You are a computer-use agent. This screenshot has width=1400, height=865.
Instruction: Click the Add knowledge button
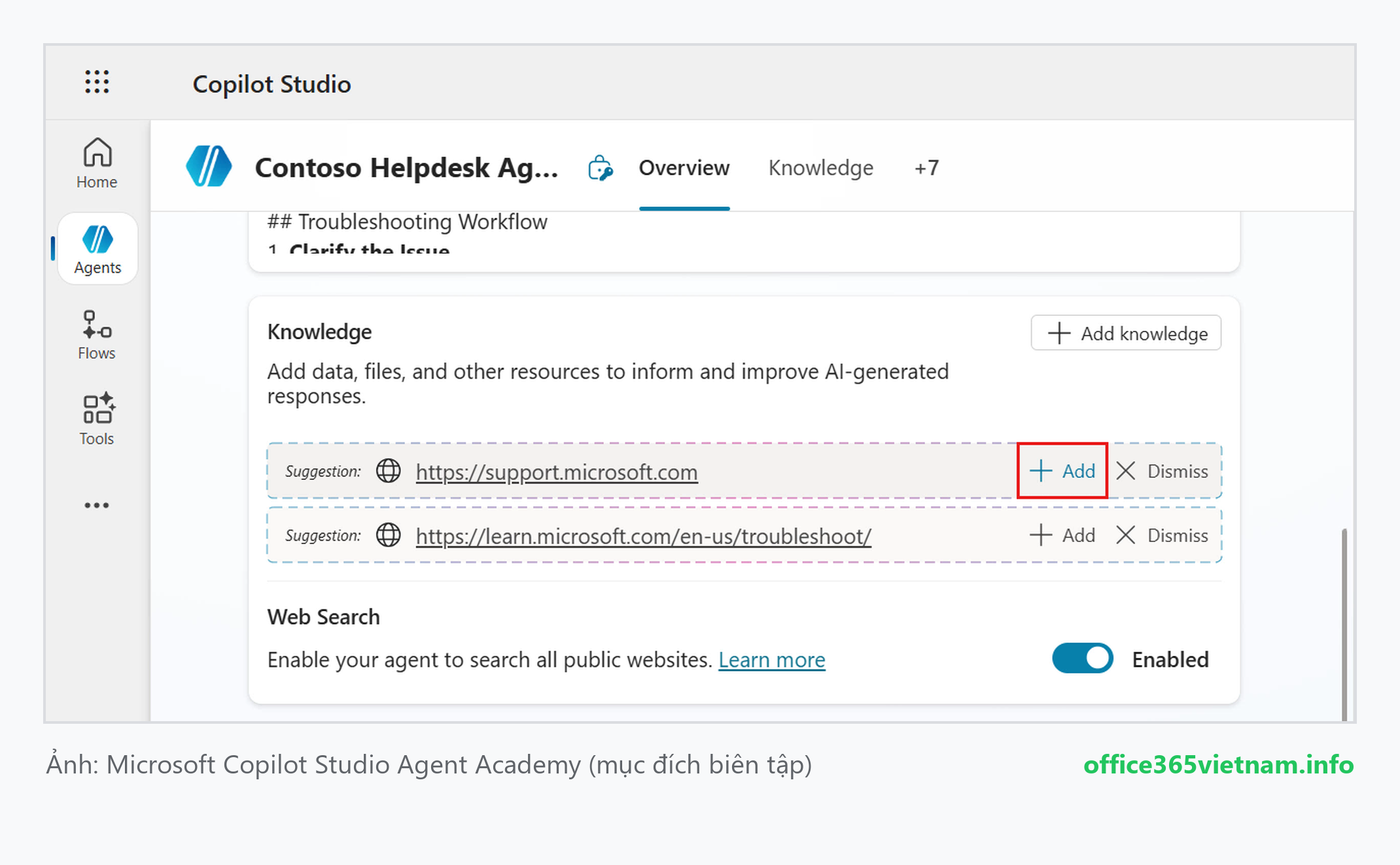(1126, 333)
